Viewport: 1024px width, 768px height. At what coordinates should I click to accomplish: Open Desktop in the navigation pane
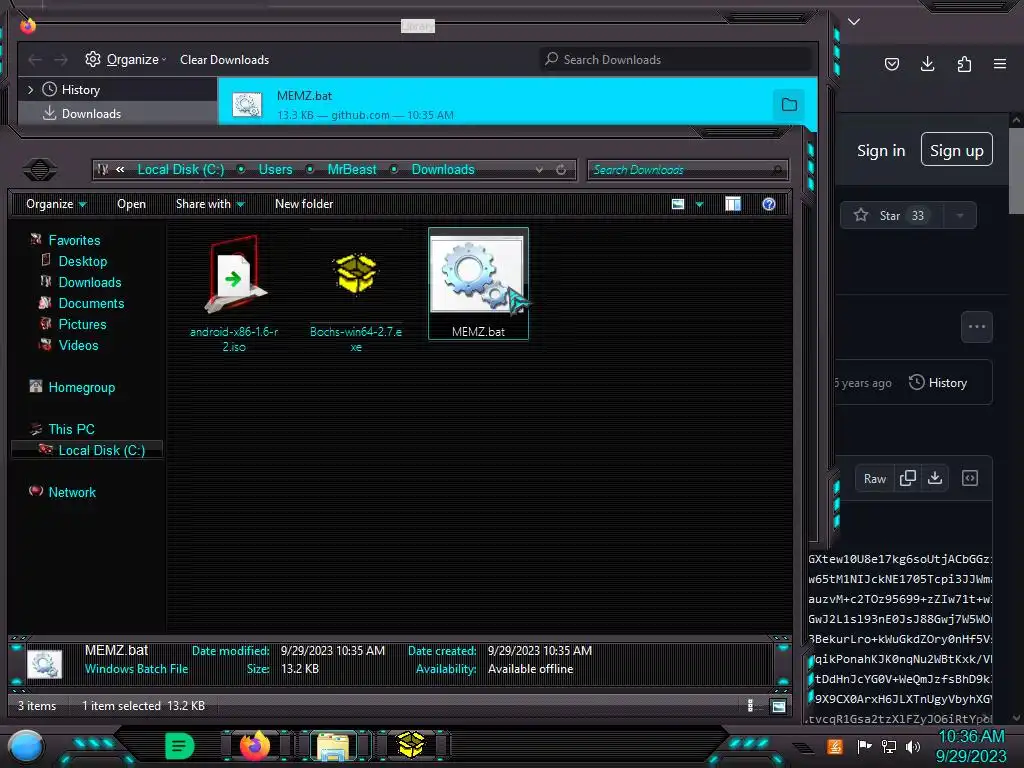pyautogui.click(x=82, y=261)
